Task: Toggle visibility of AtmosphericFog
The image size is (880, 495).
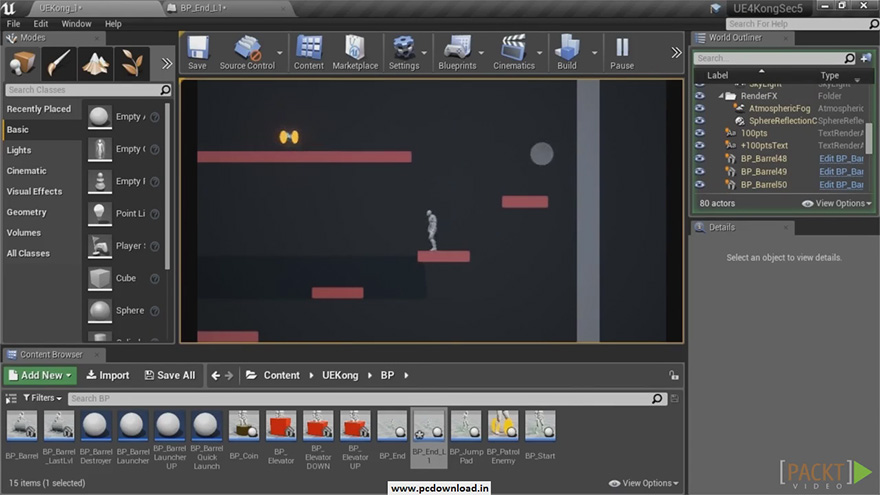Action: click(700, 108)
